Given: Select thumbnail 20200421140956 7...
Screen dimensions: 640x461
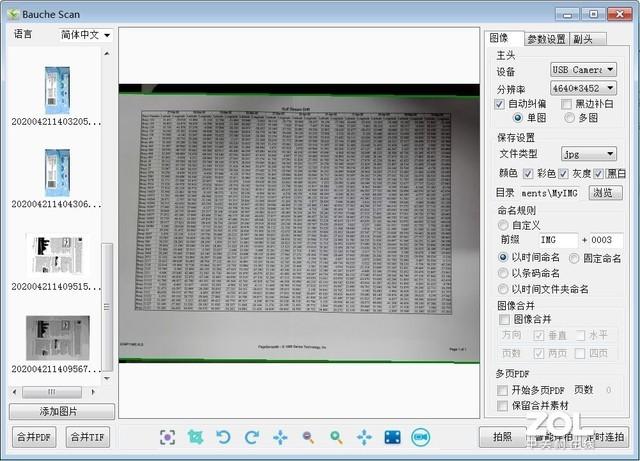Looking at the screenshot, I should point(58,337).
